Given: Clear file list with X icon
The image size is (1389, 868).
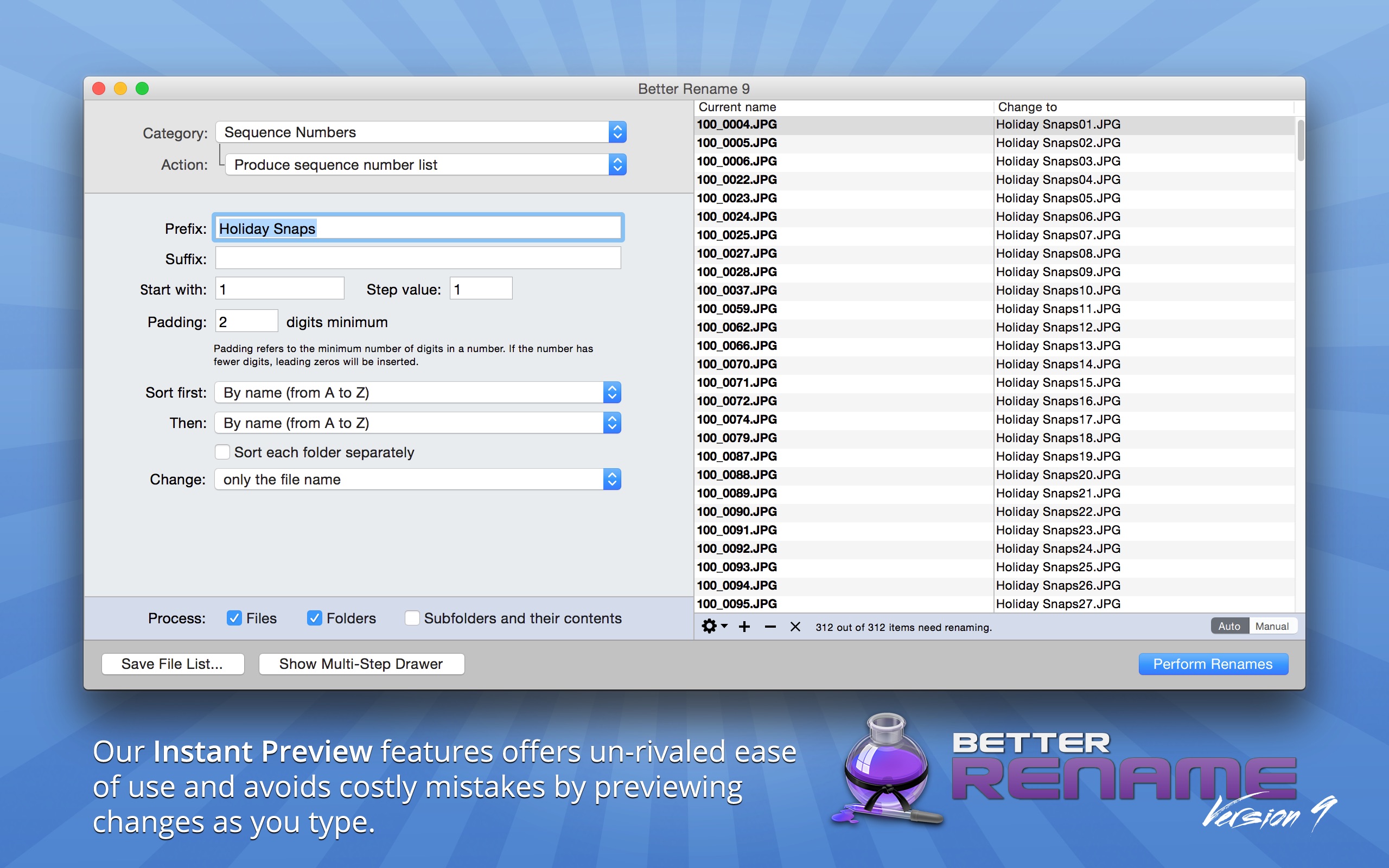Looking at the screenshot, I should coord(795,626).
